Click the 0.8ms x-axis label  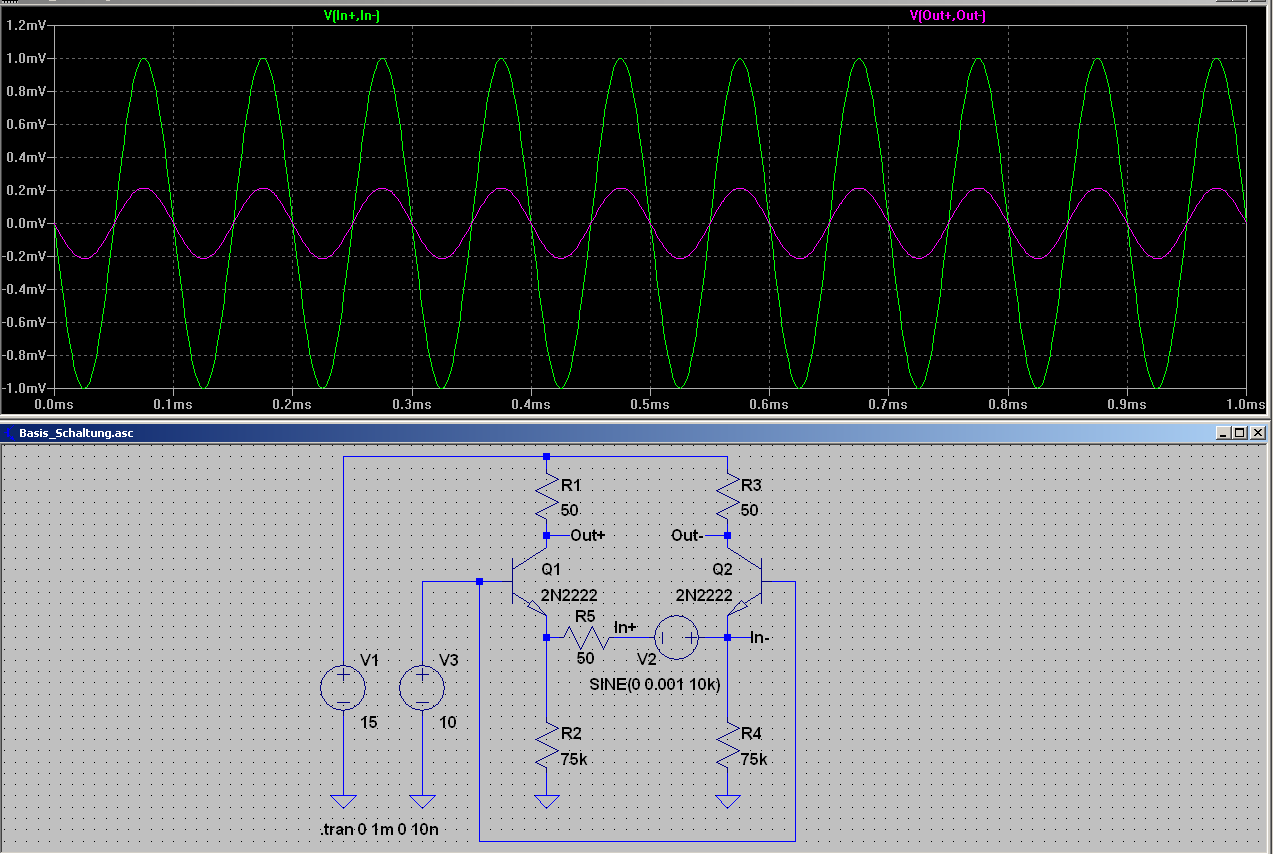(1007, 404)
